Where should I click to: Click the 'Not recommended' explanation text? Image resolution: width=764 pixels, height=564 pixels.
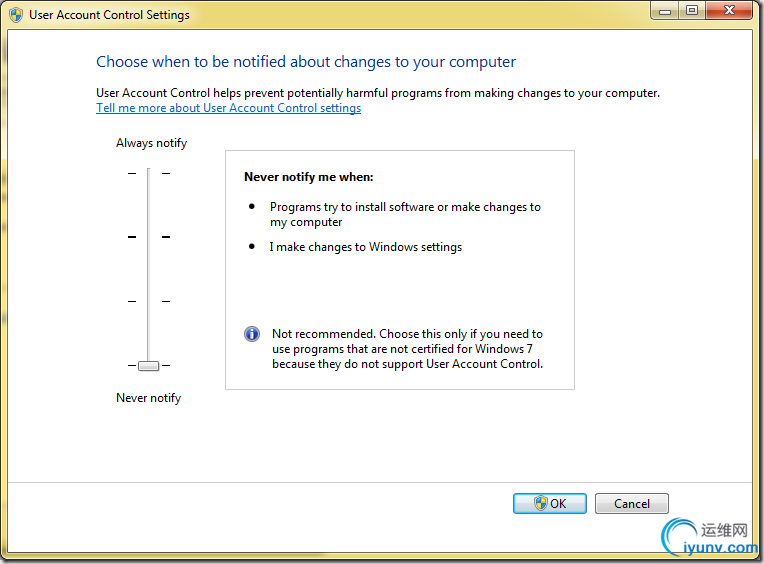407,349
